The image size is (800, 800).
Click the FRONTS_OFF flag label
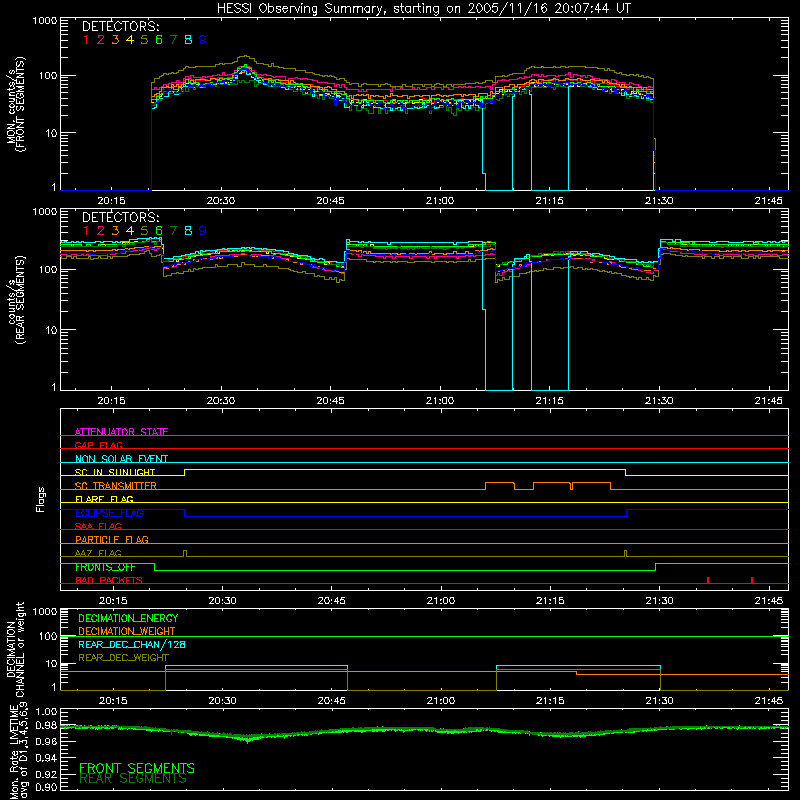tap(105, 567)
